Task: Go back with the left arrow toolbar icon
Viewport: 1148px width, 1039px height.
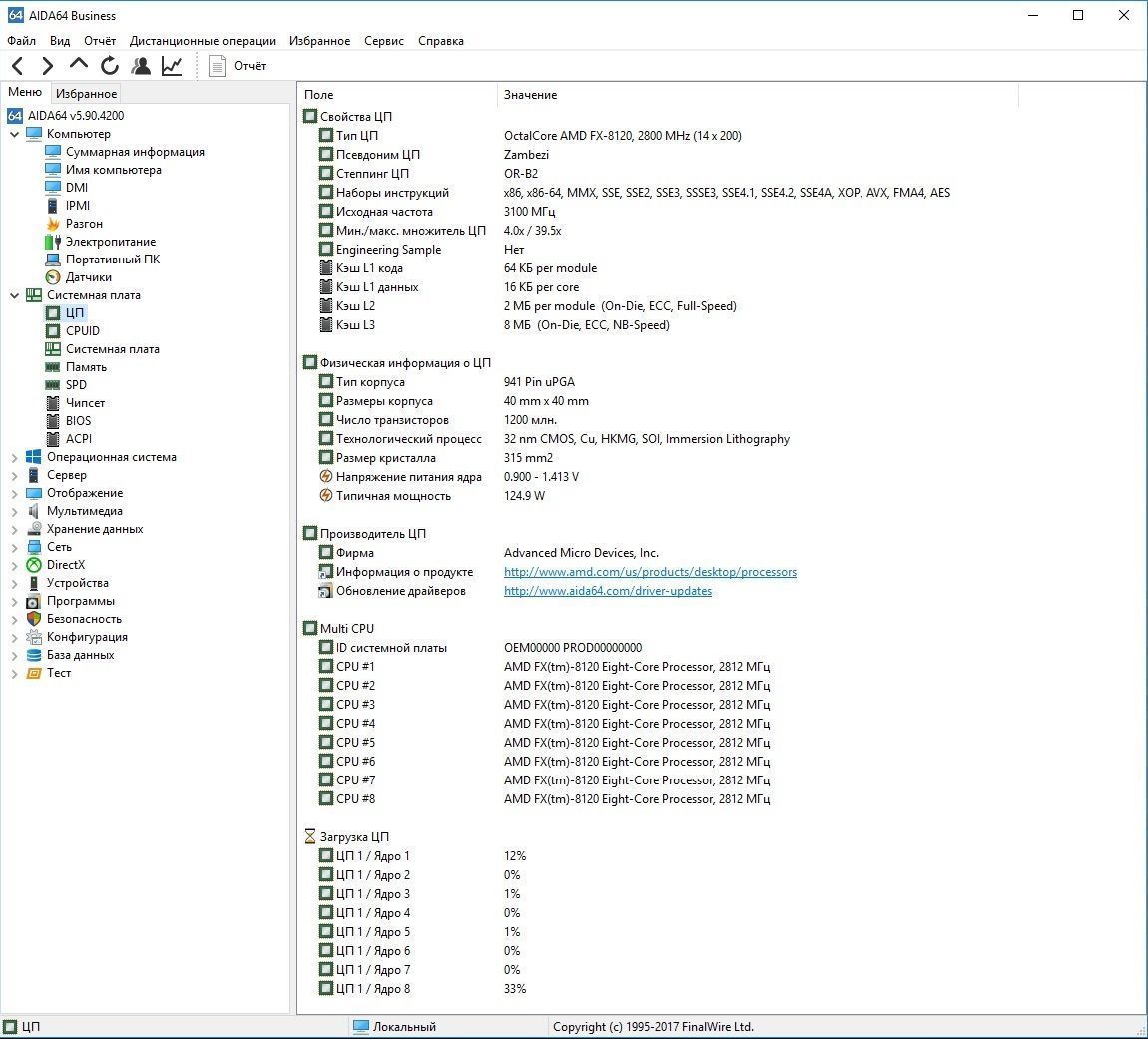Action: [18, 66]
